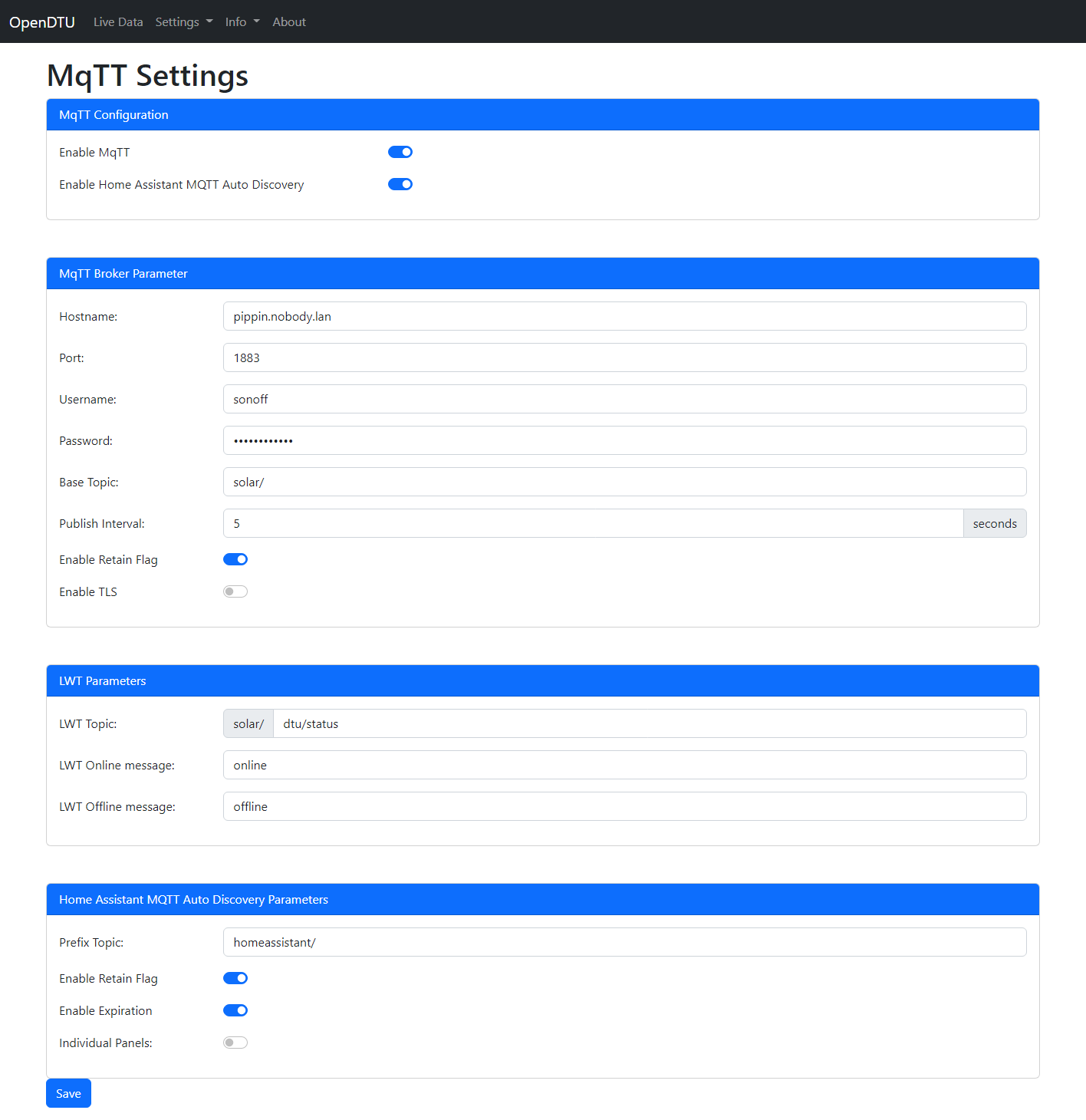Open the Live Data page

(x=118, y=22)
